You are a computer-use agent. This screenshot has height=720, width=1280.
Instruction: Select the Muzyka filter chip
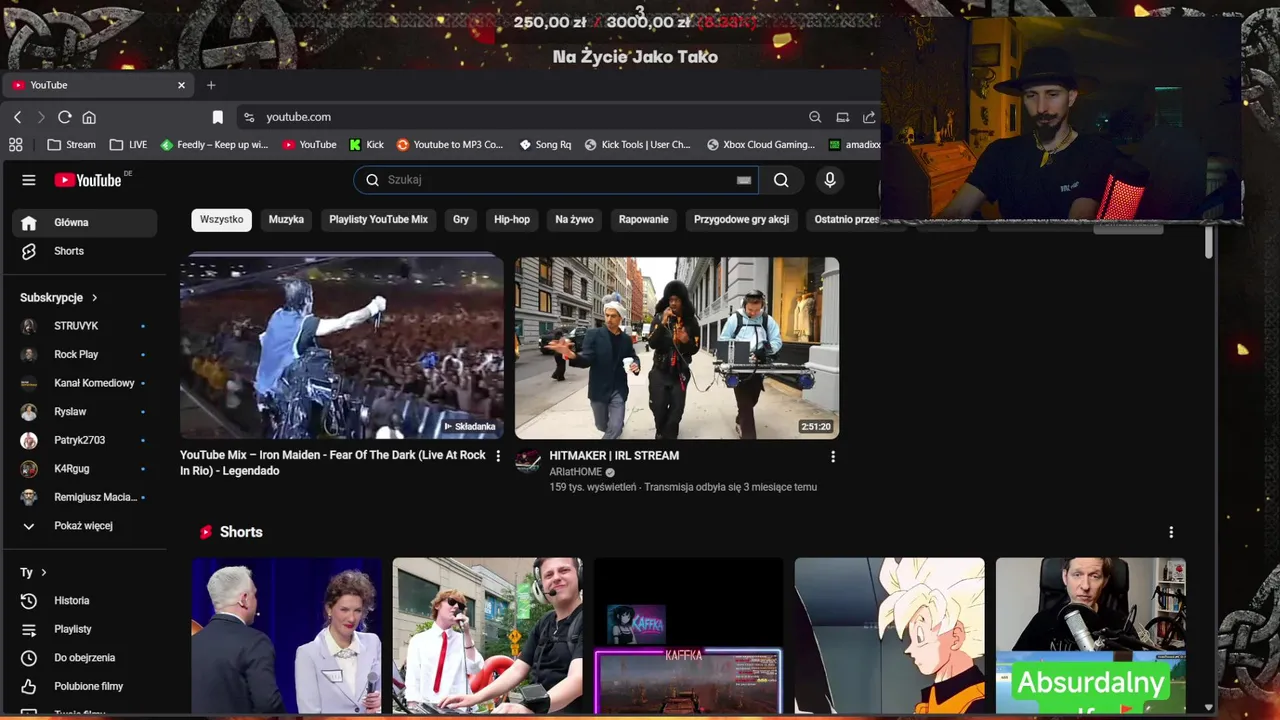tap(286, 219)
